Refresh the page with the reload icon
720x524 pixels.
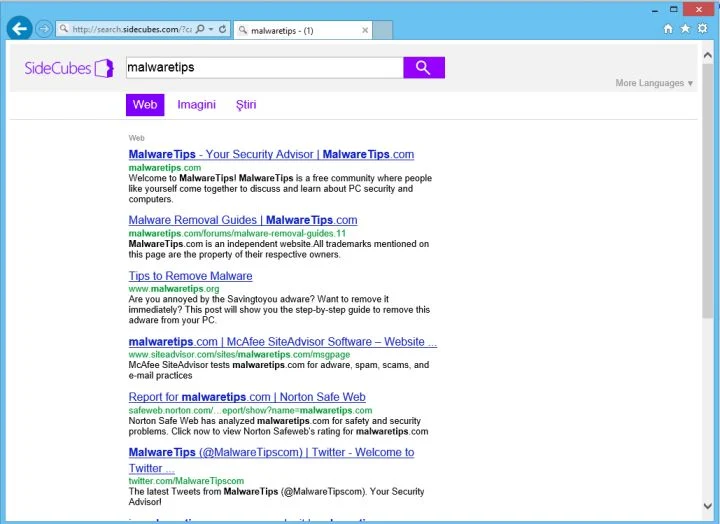point(222,29)
